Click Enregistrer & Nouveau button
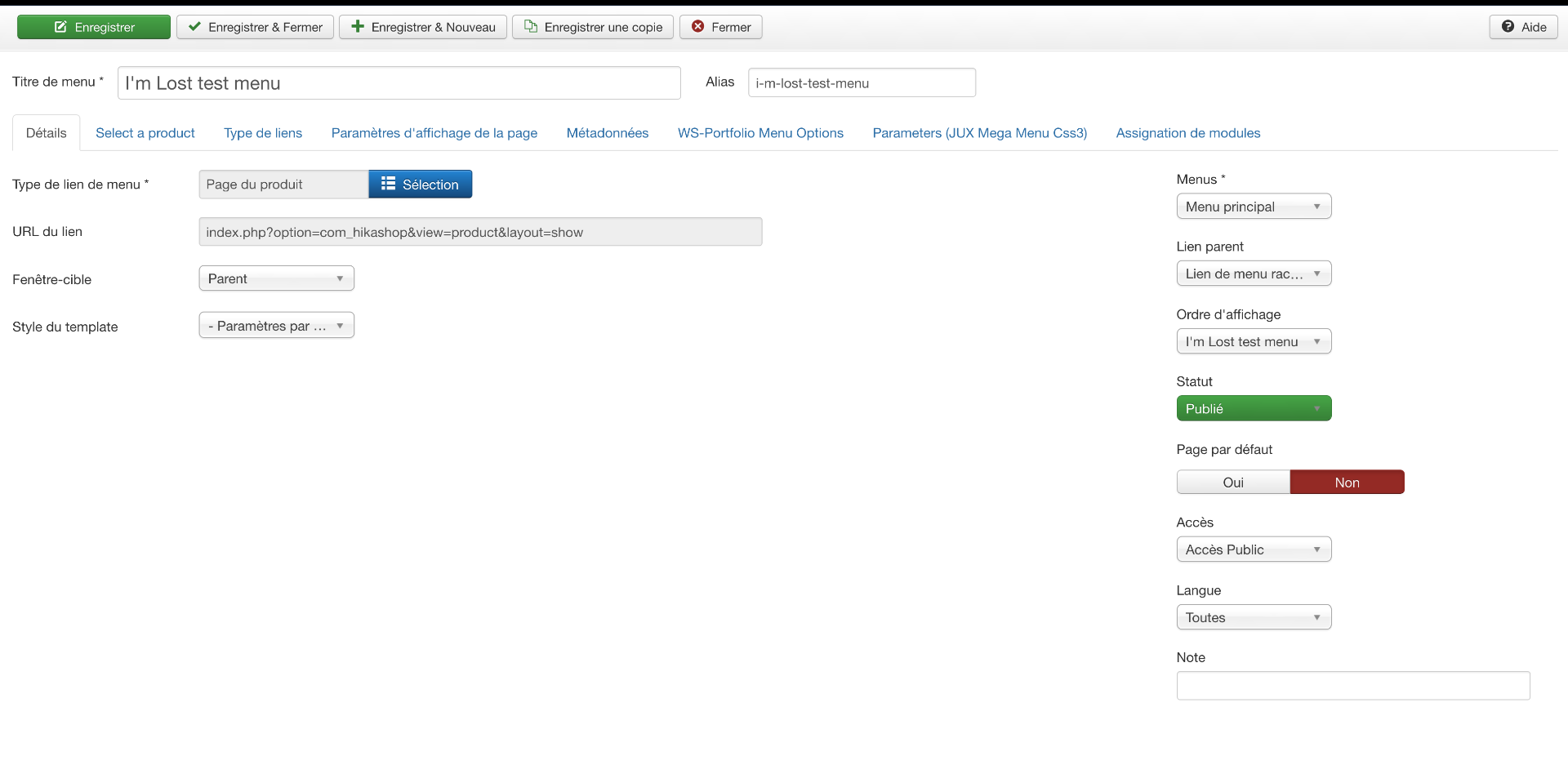The width and height of the screenshot is (1568, 774). [x=423, y=27]
